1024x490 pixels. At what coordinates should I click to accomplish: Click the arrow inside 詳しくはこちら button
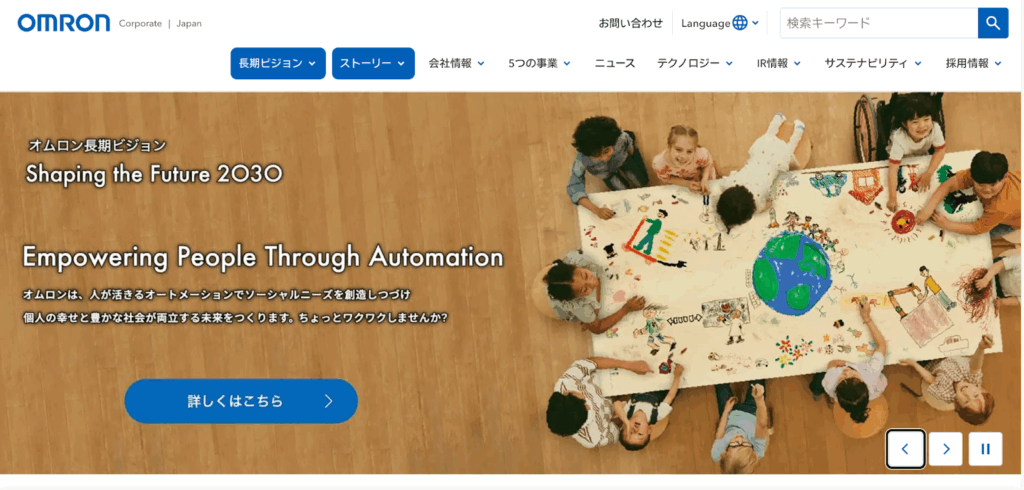(328, 401)
